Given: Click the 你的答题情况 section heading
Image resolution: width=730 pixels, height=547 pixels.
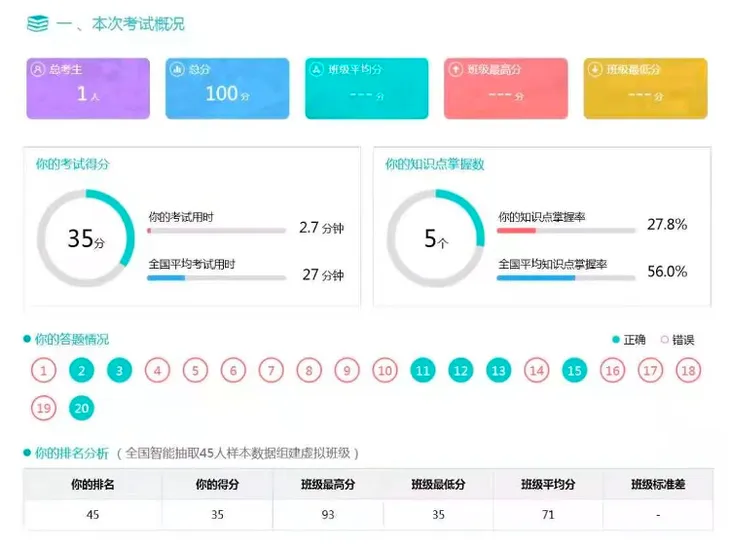Looking at the screenshot, I should [72, 339].
